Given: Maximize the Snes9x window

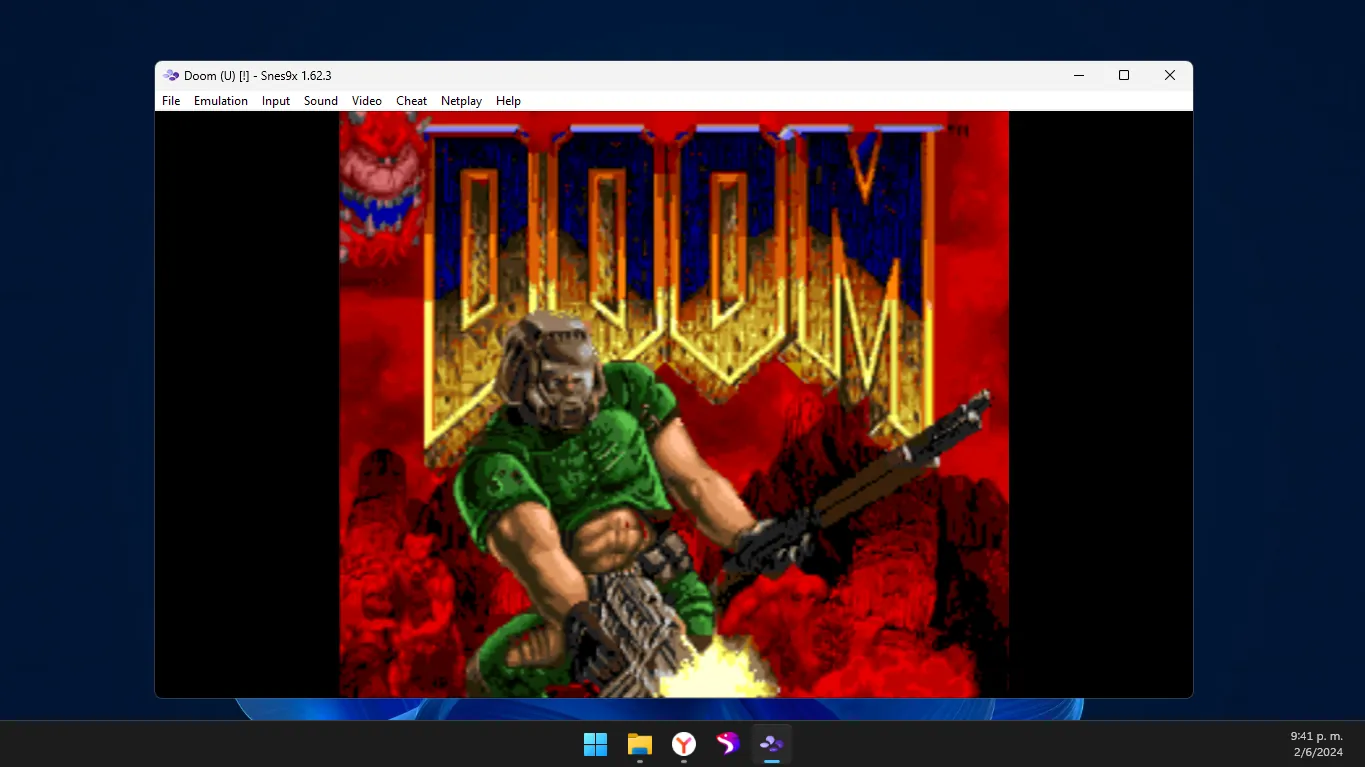Looking at the screenshot, I should (1124, 75).
